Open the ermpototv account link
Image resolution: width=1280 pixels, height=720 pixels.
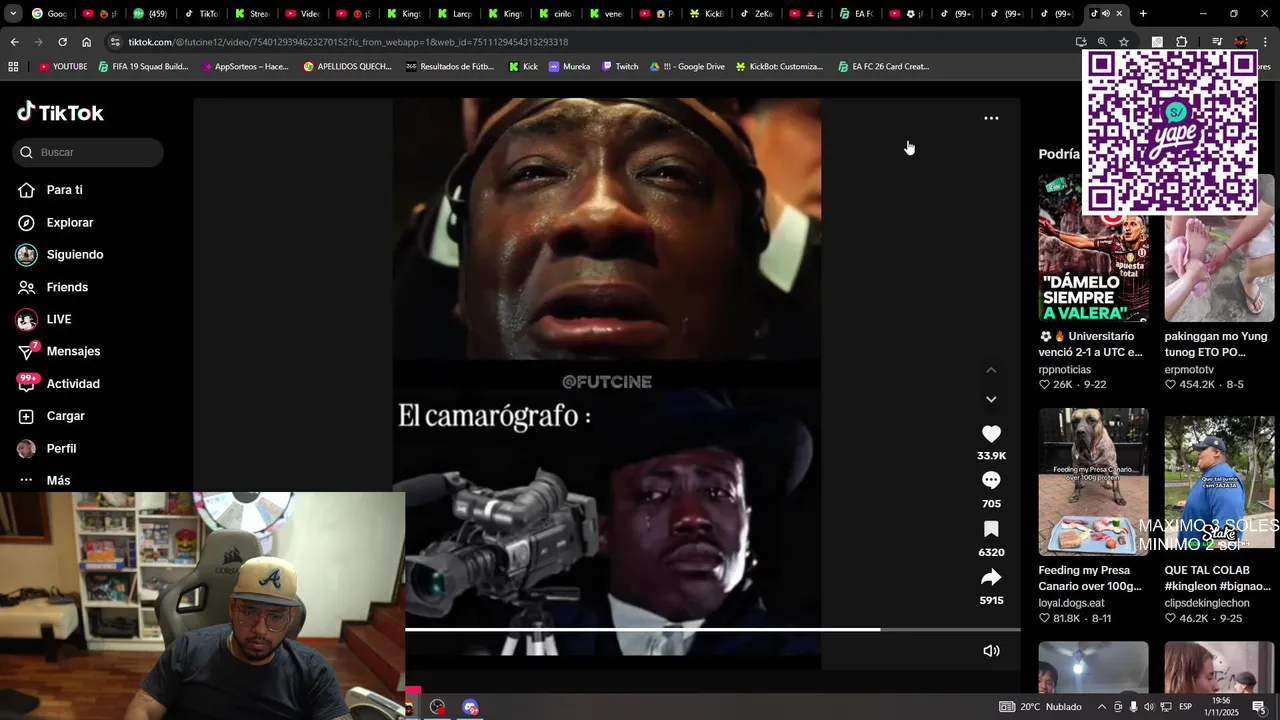point(1189,370)
